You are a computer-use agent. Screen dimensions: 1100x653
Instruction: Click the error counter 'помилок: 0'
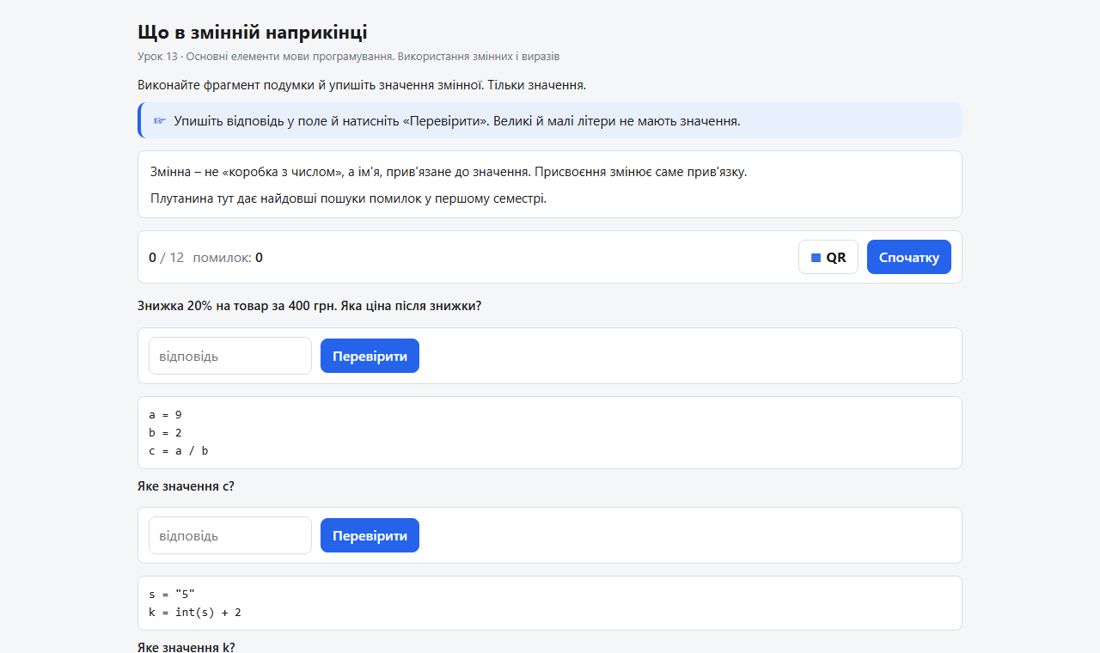tap(227, 257)
